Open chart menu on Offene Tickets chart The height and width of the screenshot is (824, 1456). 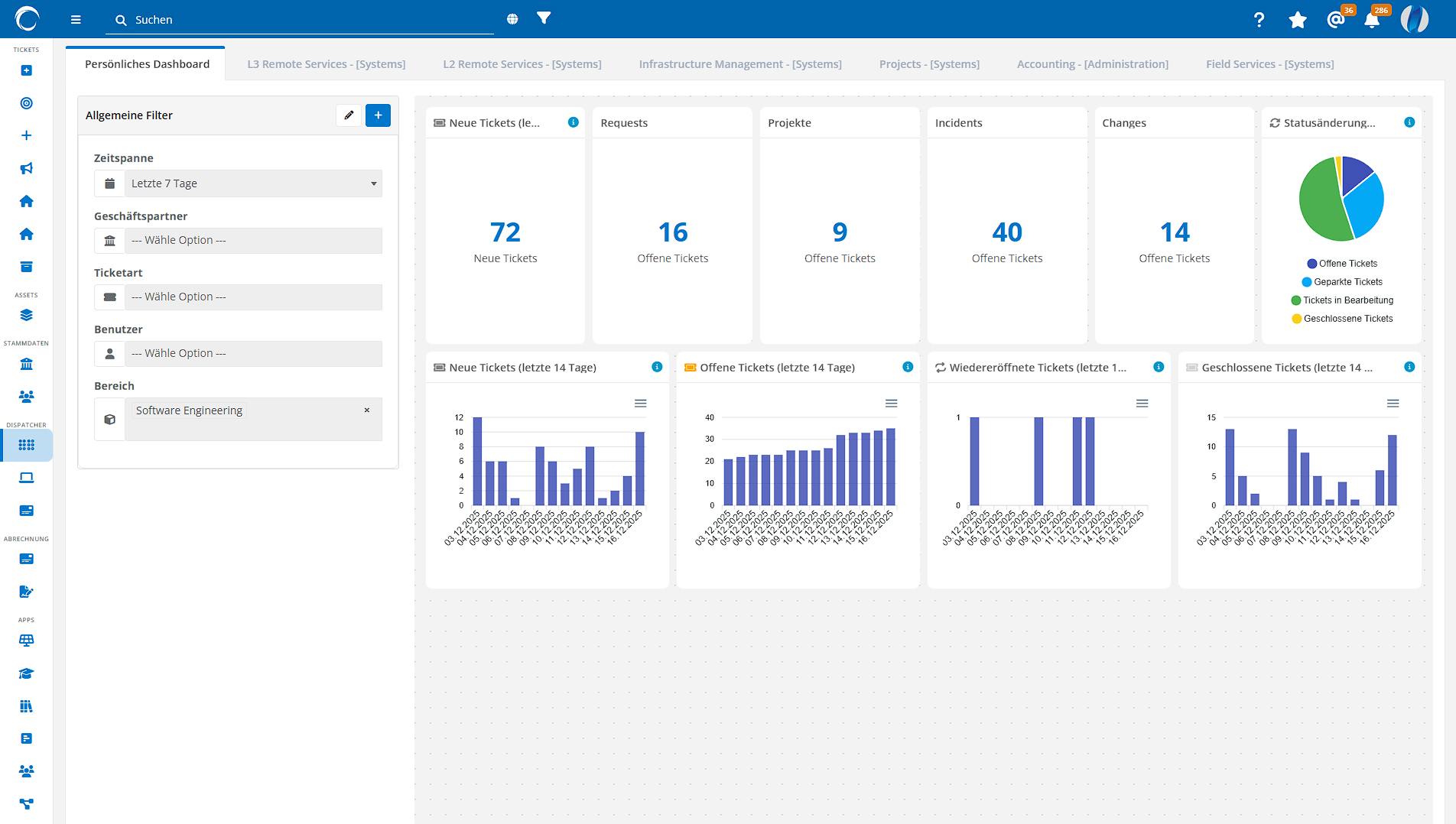(891, 404)
